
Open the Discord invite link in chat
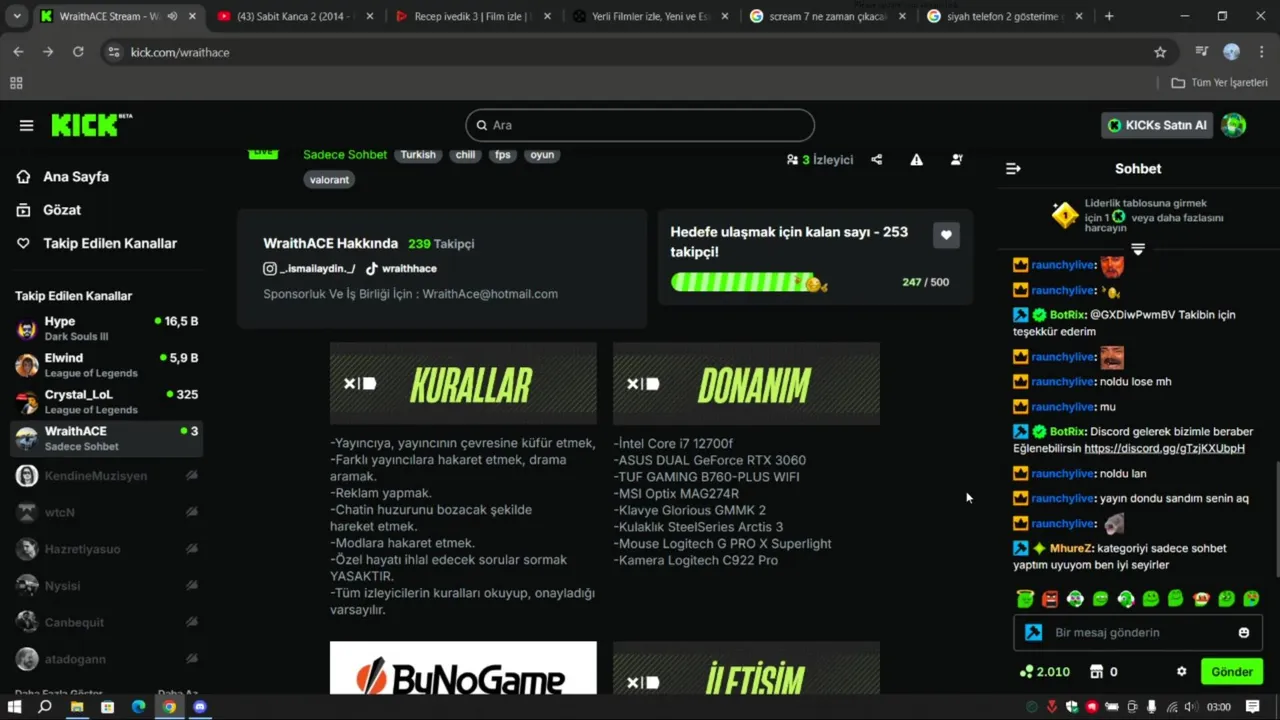[1164, 449]
